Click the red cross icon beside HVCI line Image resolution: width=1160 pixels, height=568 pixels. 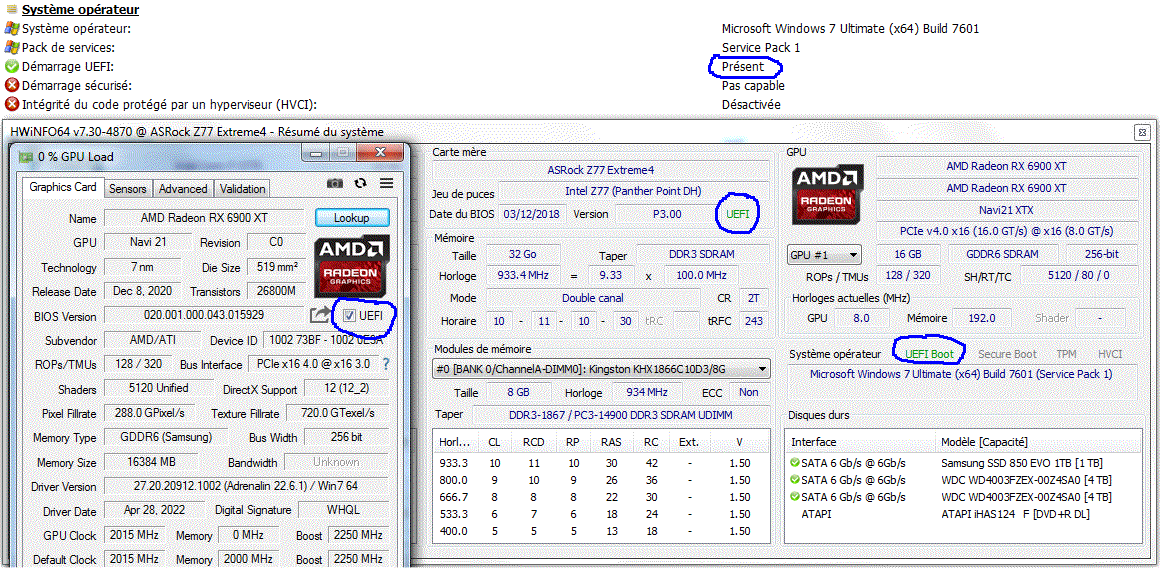pyautogui.click(x=11, y=105)
